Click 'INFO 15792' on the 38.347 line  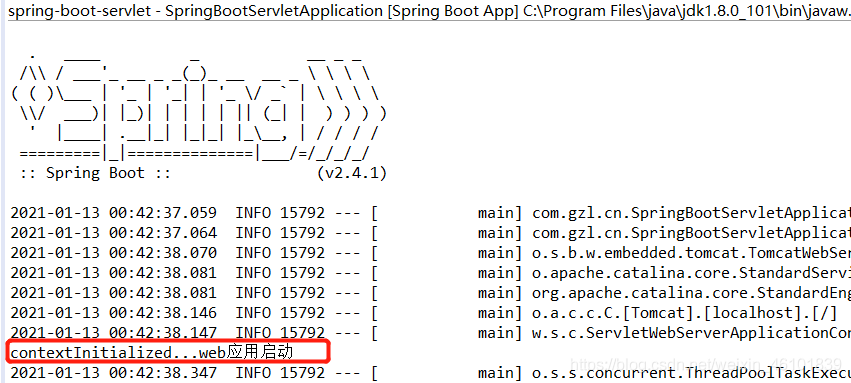(280, 373)
